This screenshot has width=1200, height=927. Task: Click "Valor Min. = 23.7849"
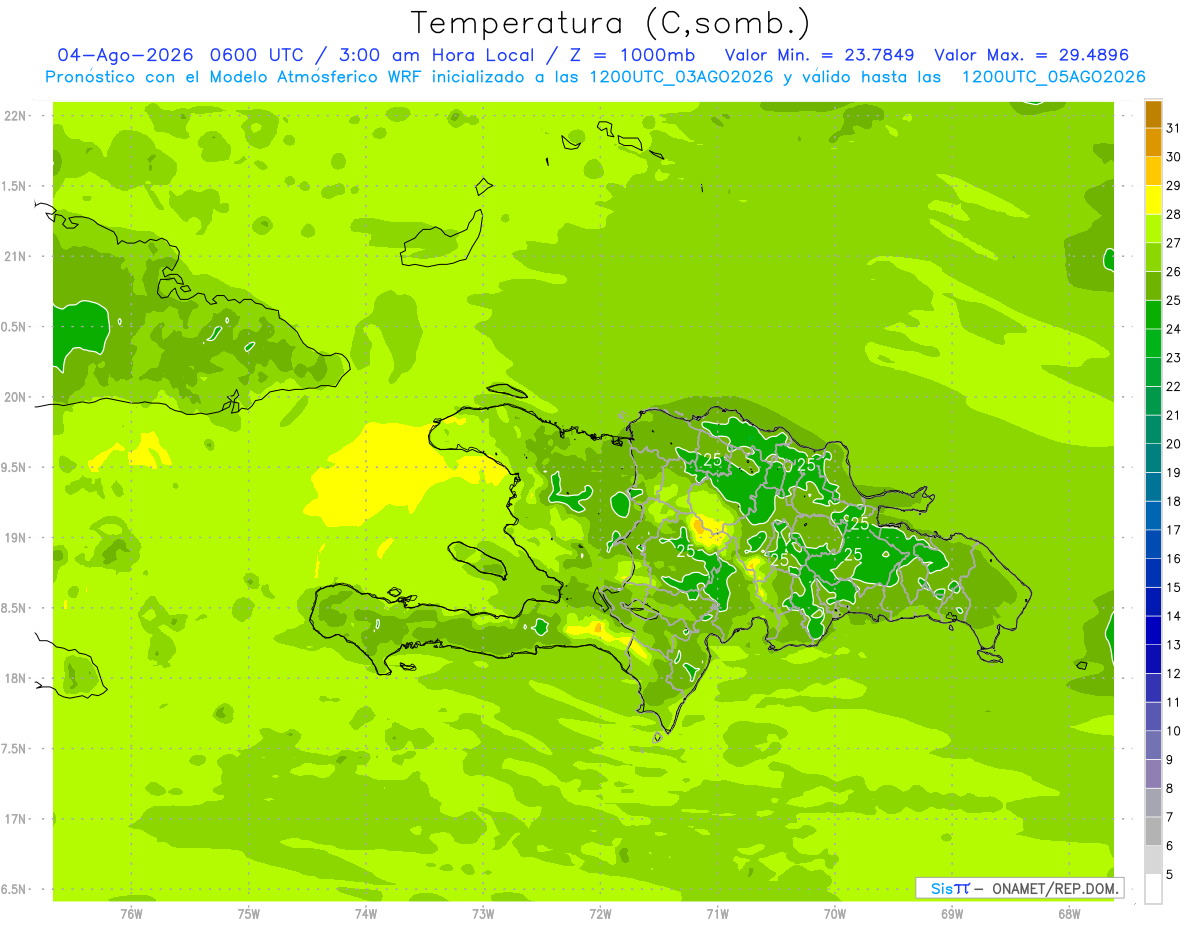coord(820,55)
